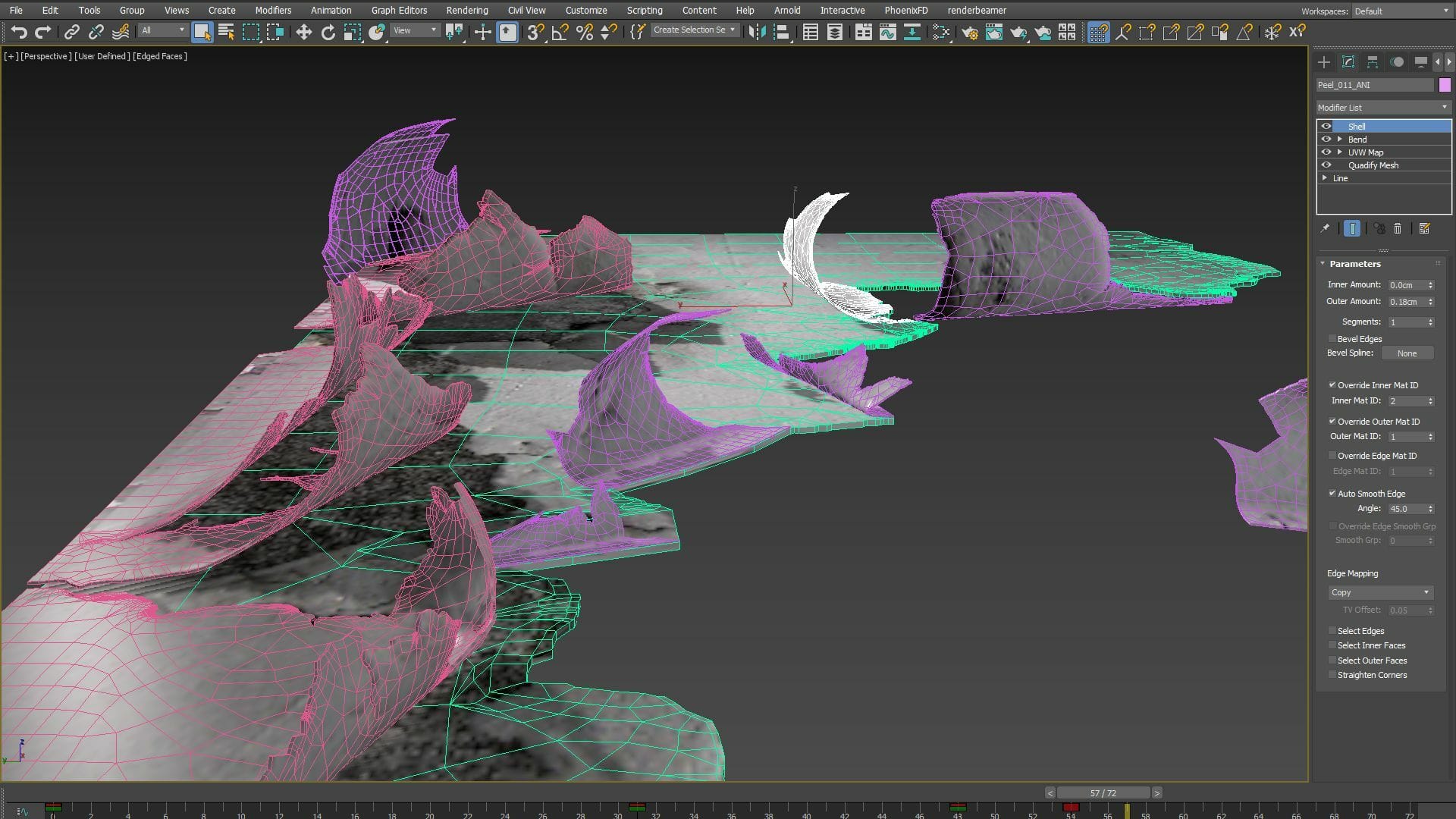Viewport: 1456px width, 819px height.
Task: Click the Render Production teapot icon
Action: (x=1018, y=31)
